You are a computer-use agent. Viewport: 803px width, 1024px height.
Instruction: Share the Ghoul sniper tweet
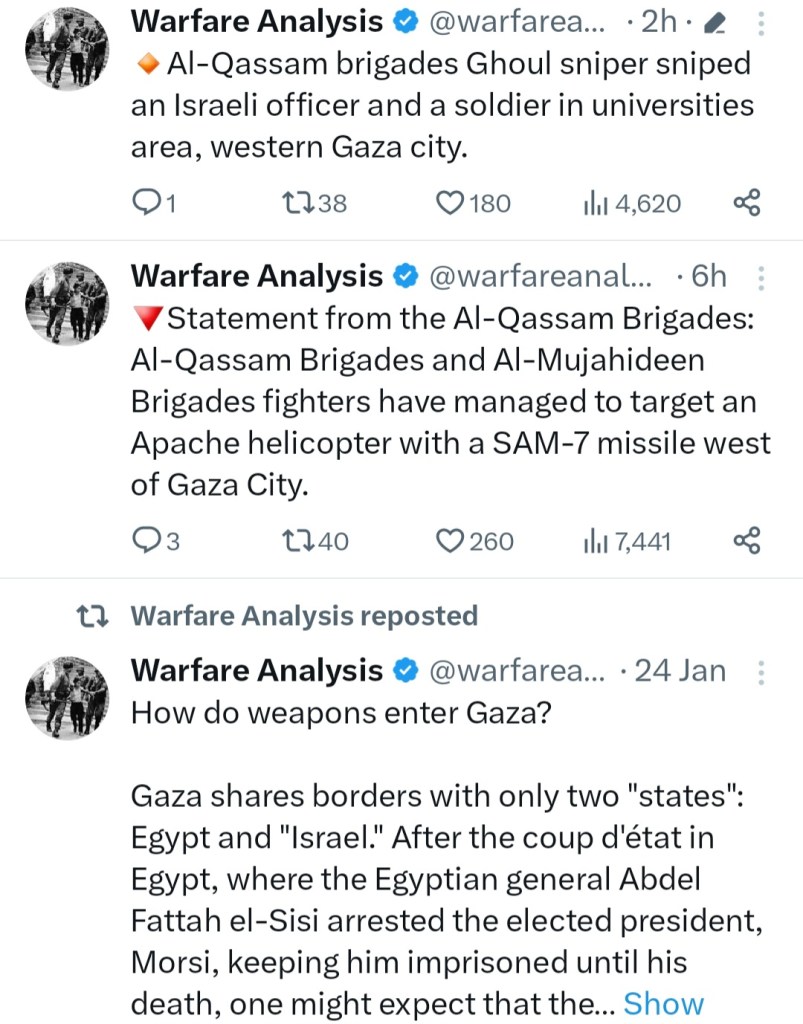coord(747,203)
